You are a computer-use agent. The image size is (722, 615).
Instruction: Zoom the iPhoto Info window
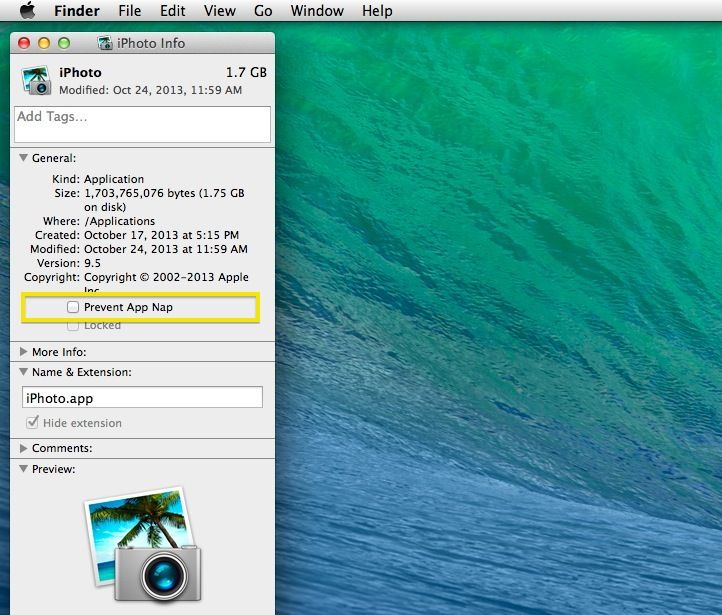pos(64,43)
